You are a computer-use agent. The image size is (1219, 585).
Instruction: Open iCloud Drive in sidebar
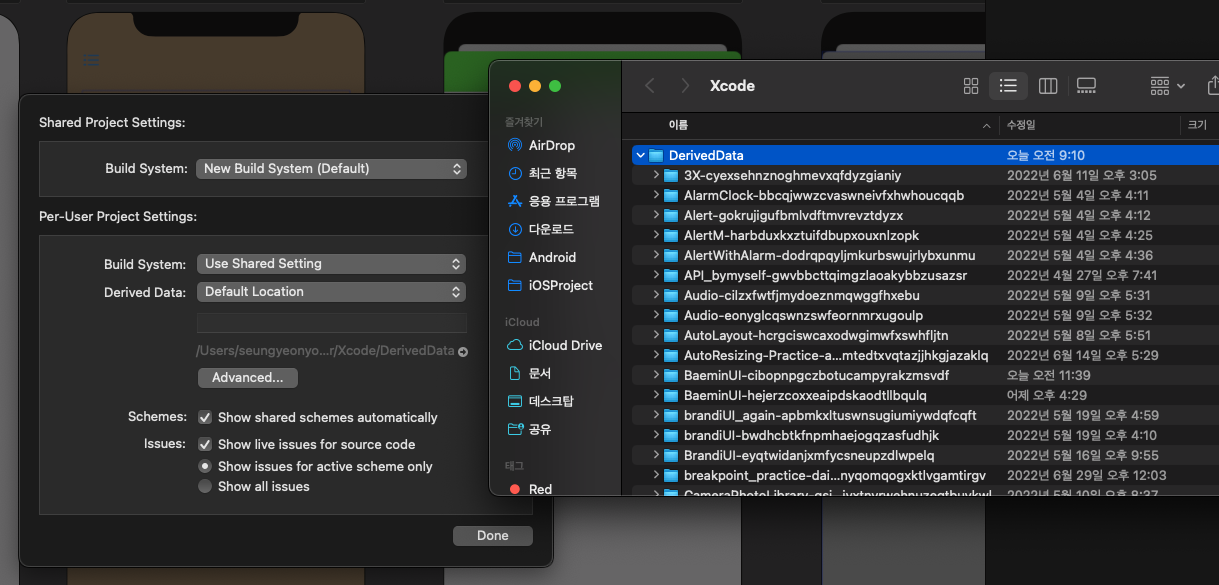(555, 345)
